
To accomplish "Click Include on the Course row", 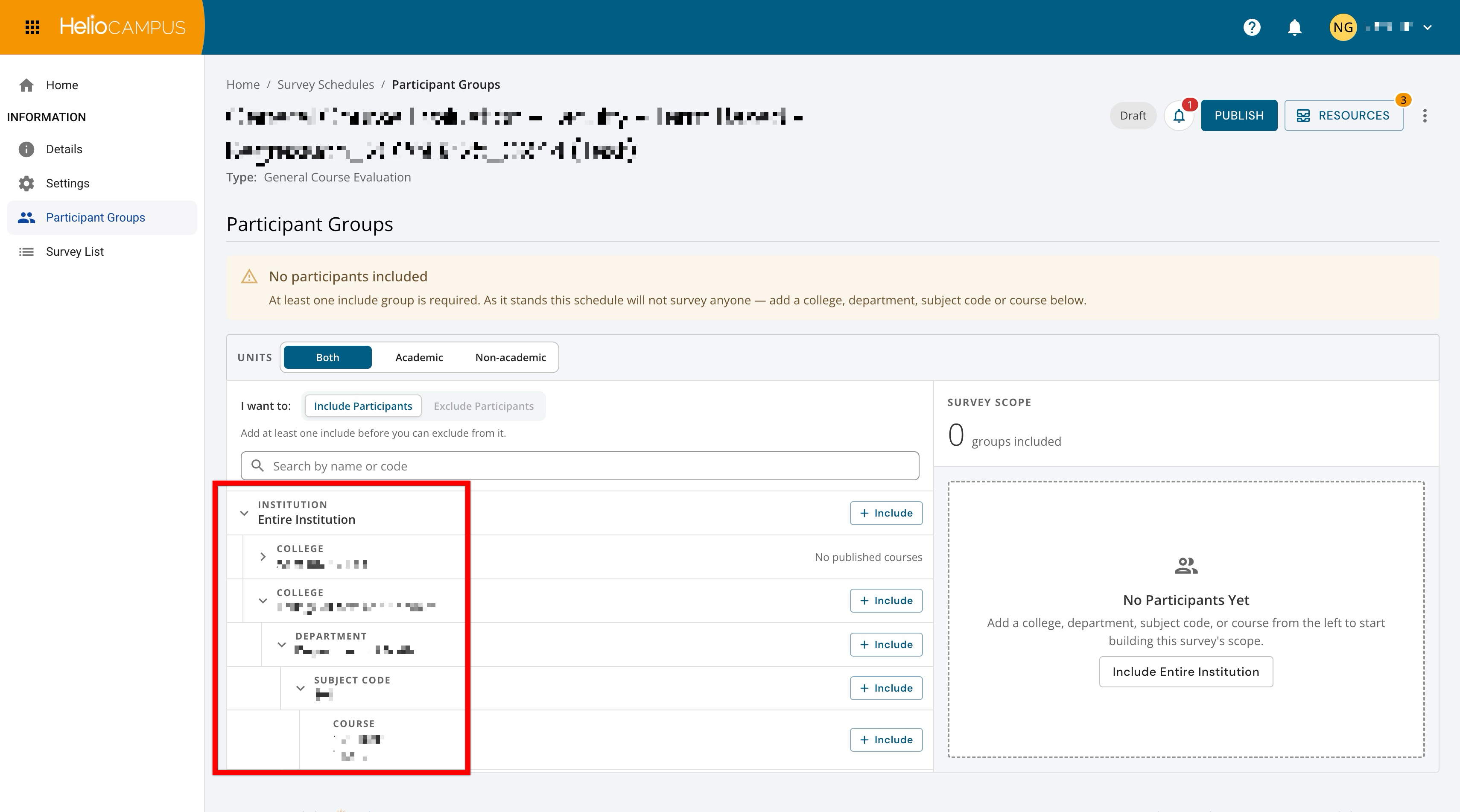I will click(886, 739).
